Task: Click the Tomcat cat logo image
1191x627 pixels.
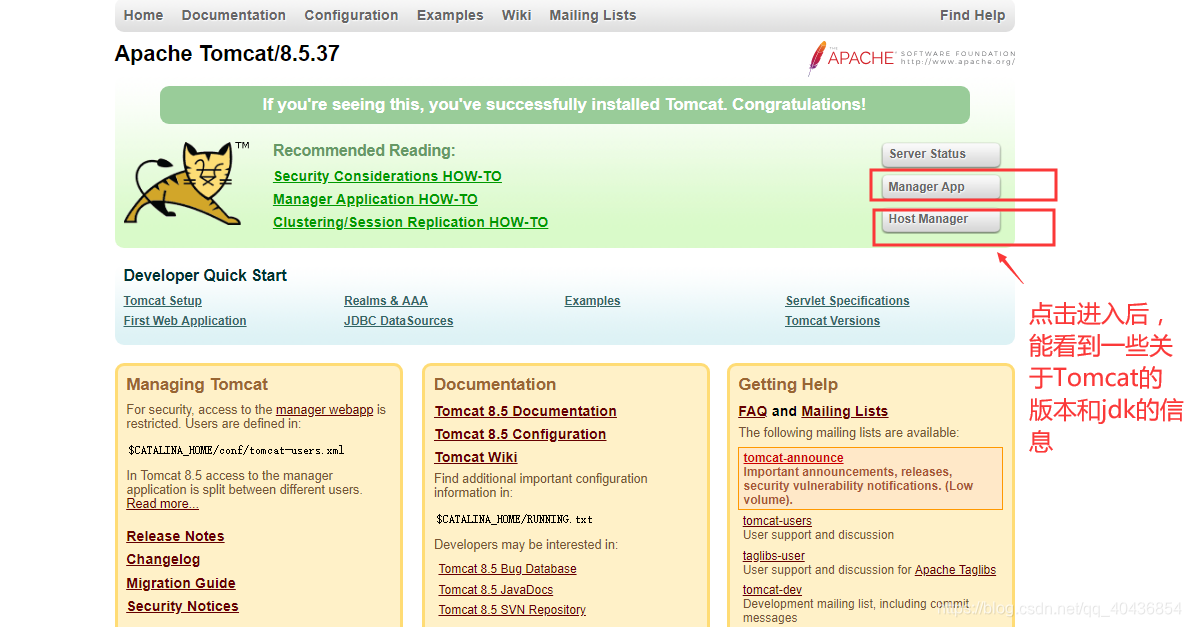Action: [x=187, y=183]
